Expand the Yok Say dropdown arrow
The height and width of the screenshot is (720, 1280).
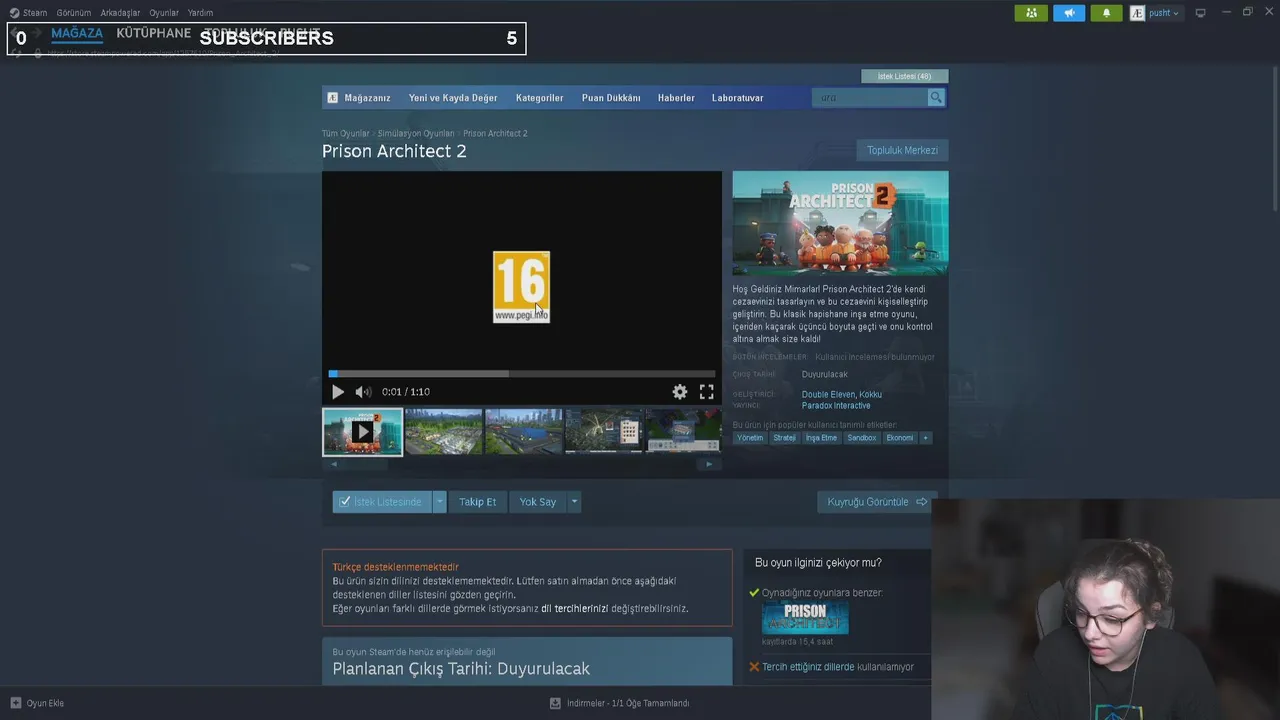(x=574, y=502)
